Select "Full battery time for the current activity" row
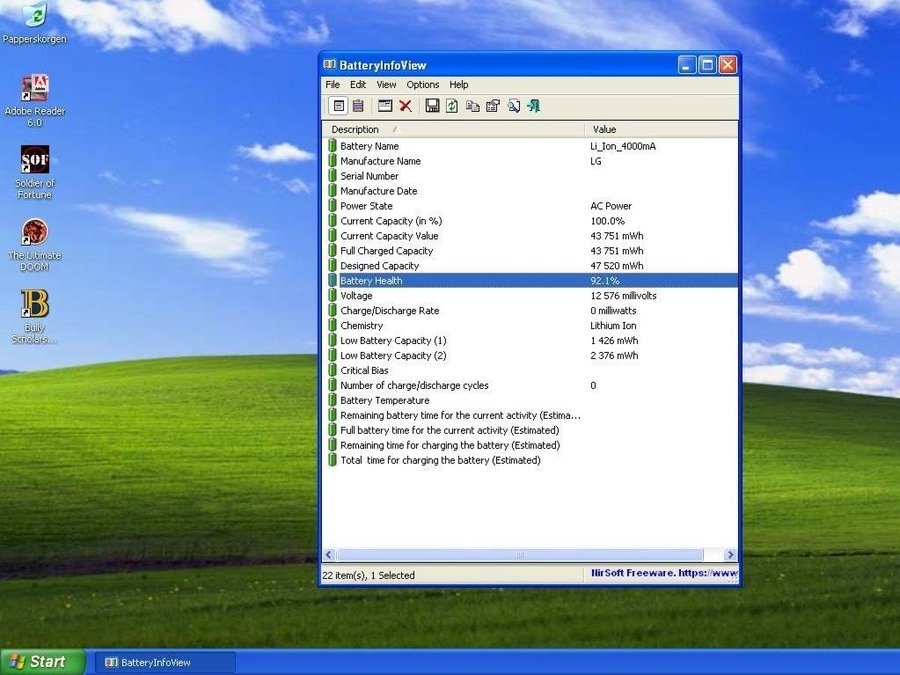900x675 pixels. (530, 430)
